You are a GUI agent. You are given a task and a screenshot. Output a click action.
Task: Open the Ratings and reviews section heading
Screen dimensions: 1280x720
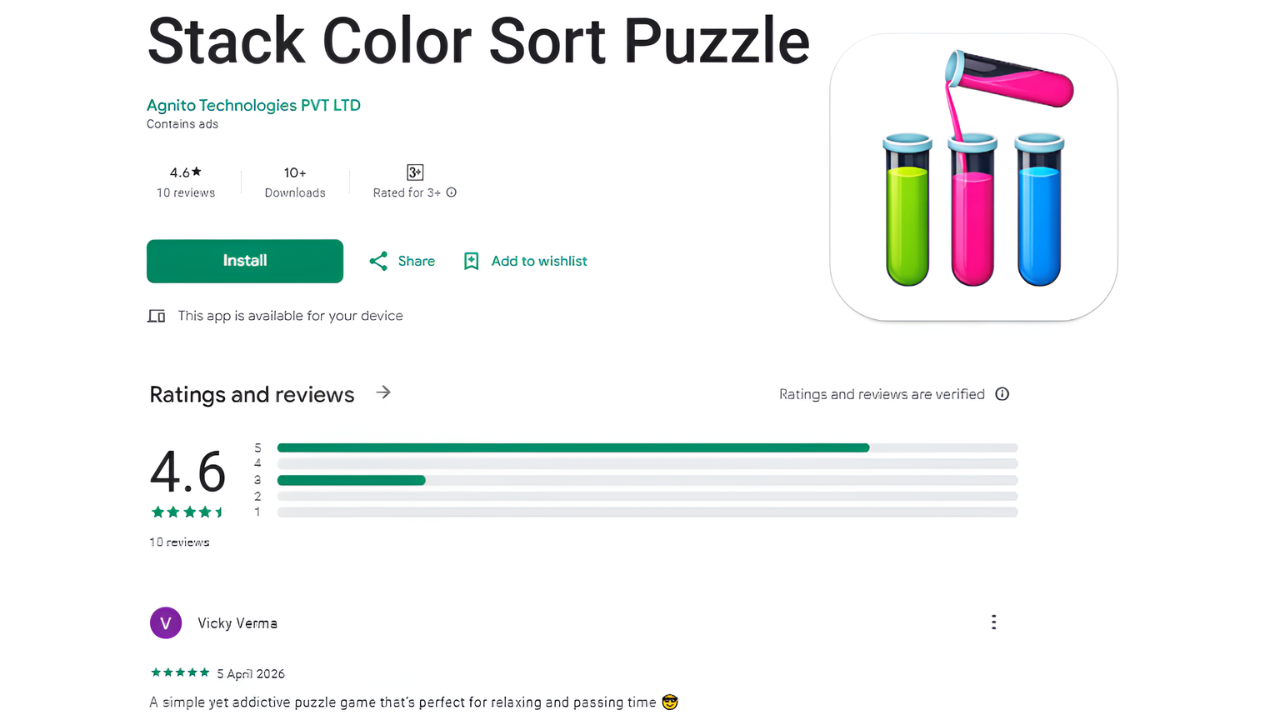[251, 394]
